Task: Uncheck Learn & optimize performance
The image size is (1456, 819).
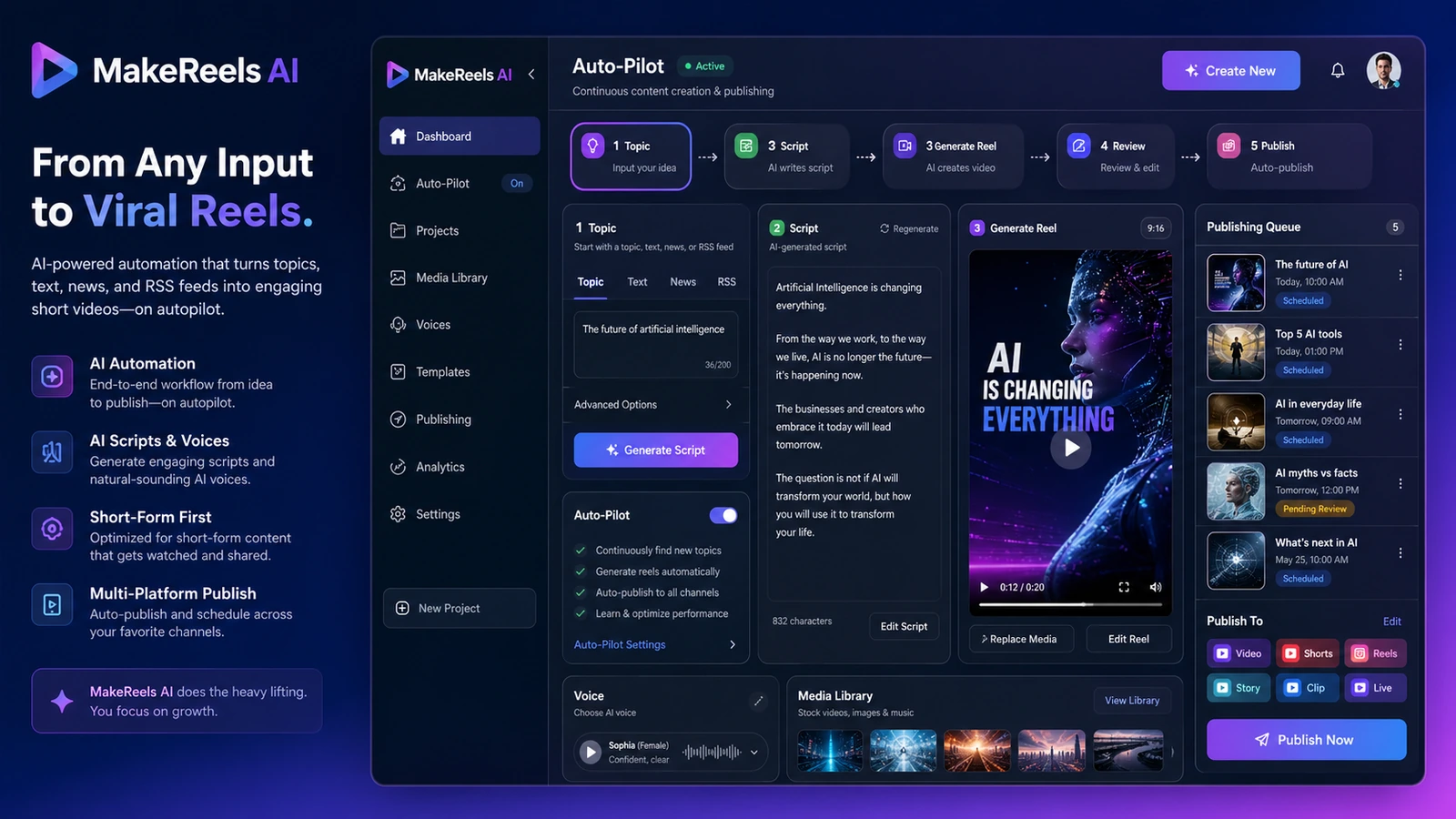Action: 581,613
